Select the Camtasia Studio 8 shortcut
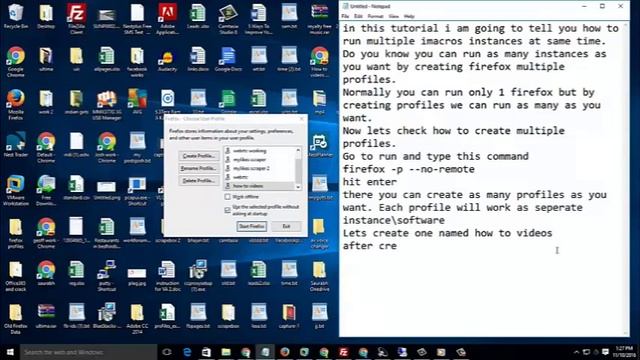The image size is (640, 360). tap(228, 18)
